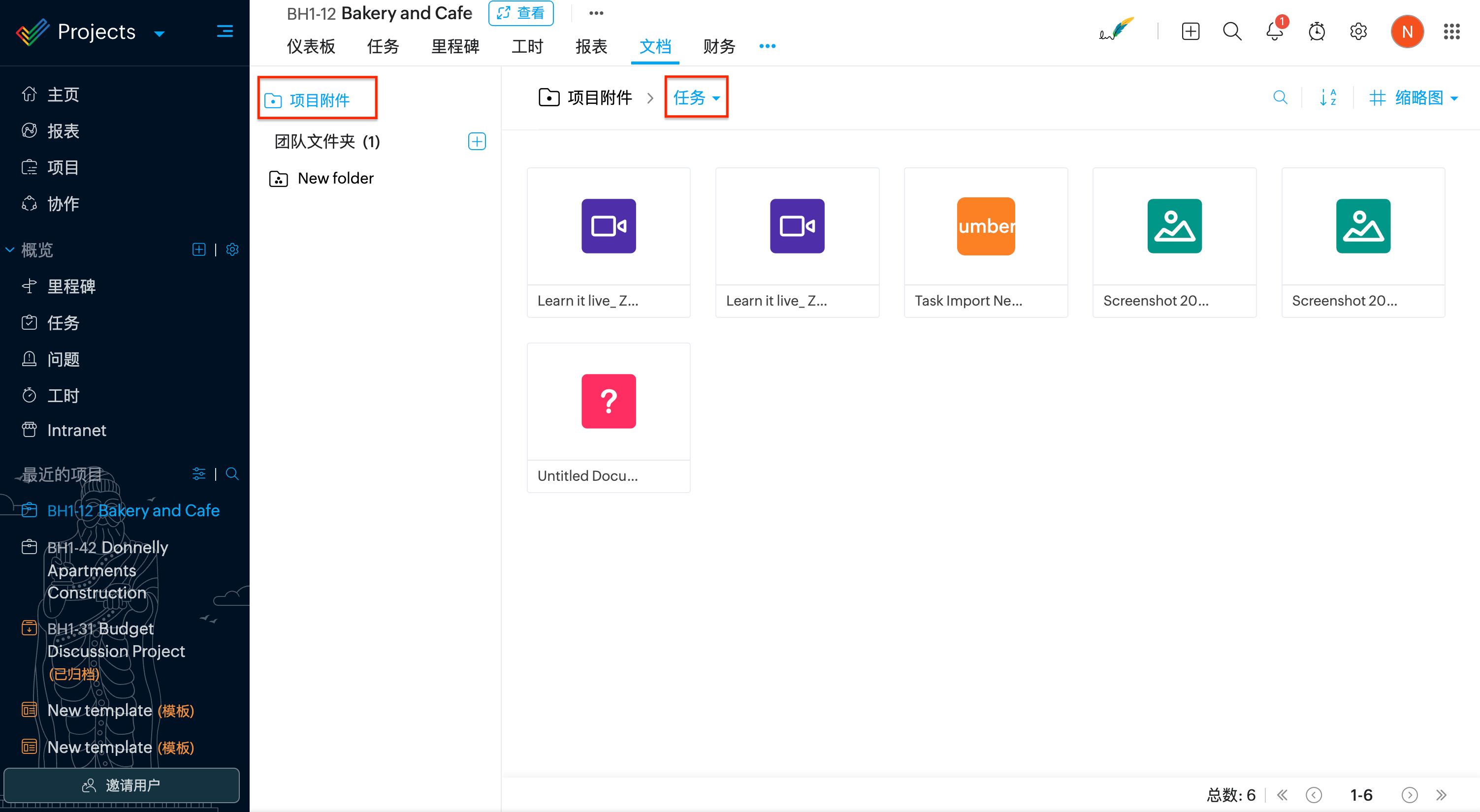Search within document attachments
This screenshot has width=1480, height=812.
tap(1280, 97)
